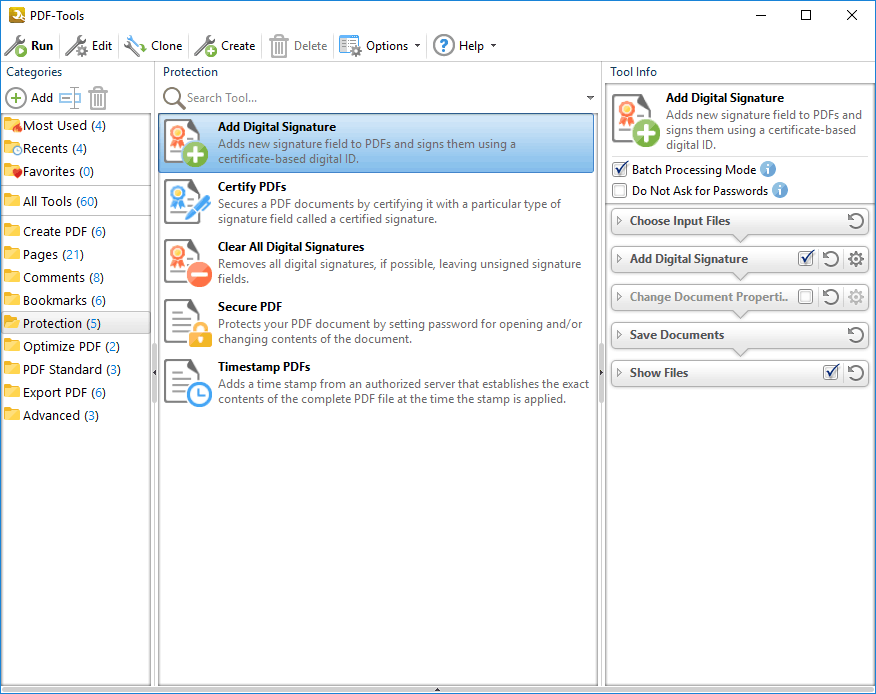Click the rename category icon beside Add

[69, 98]
